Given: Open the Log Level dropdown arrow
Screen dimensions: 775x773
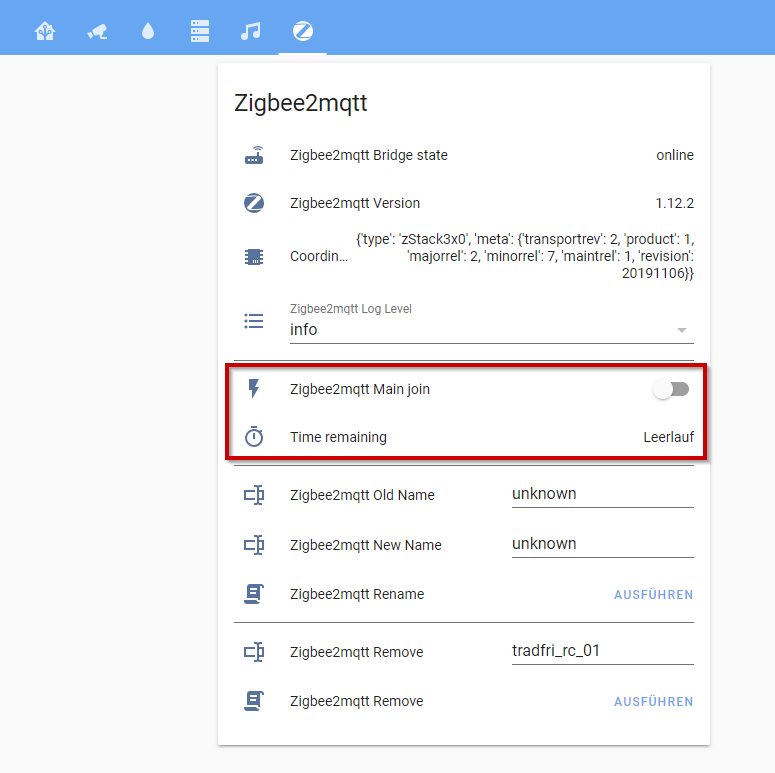Looking at the screenshot, I should pos(682,330).
